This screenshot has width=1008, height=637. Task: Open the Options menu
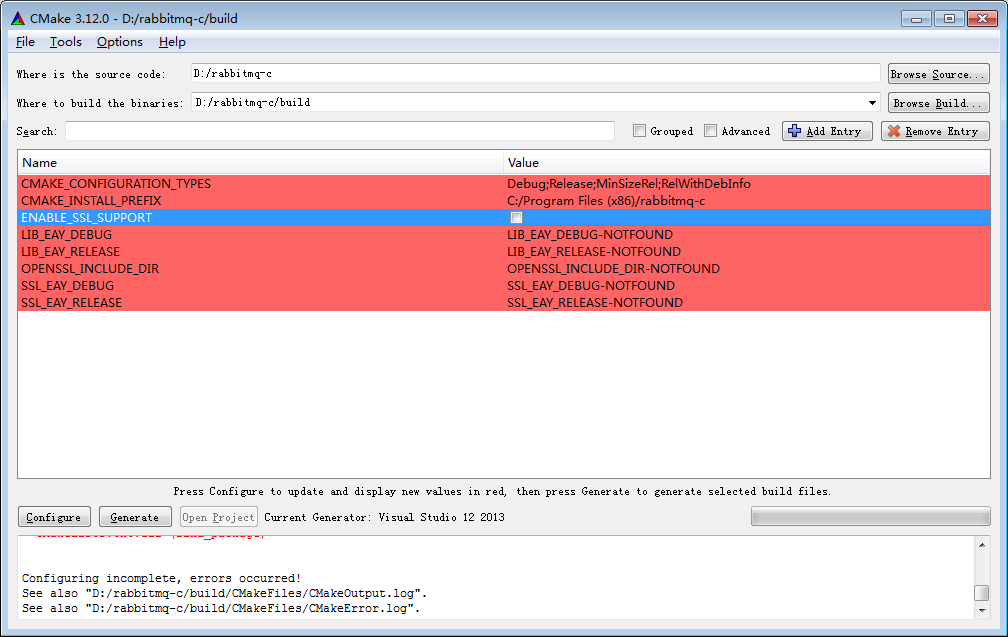tap(120, 42)
